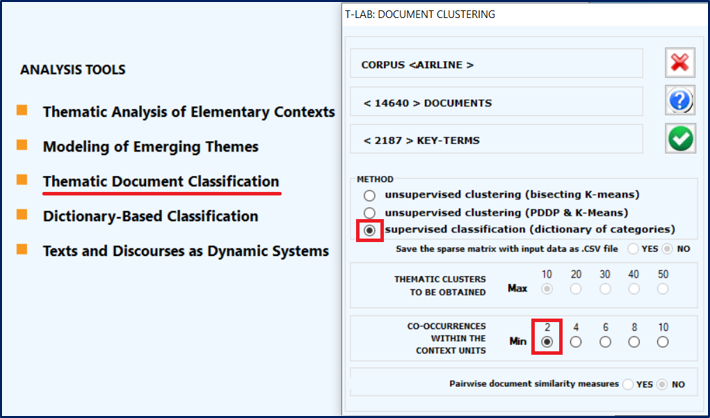Viewport: 710px width, 418px height.
Task: Select NO for pairwise similarity measures
Action: point(662,384)
